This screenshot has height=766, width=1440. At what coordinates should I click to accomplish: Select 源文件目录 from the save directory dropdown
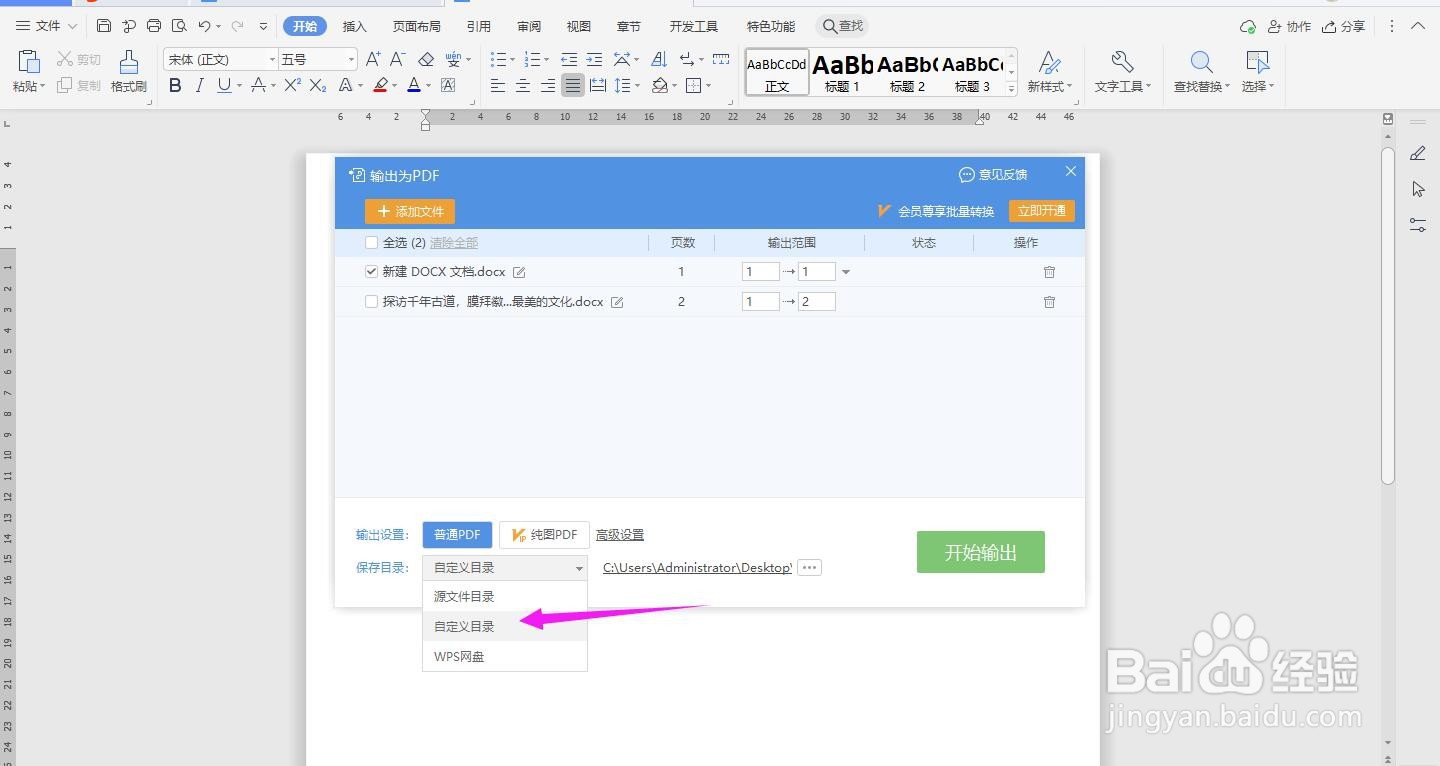463,596
